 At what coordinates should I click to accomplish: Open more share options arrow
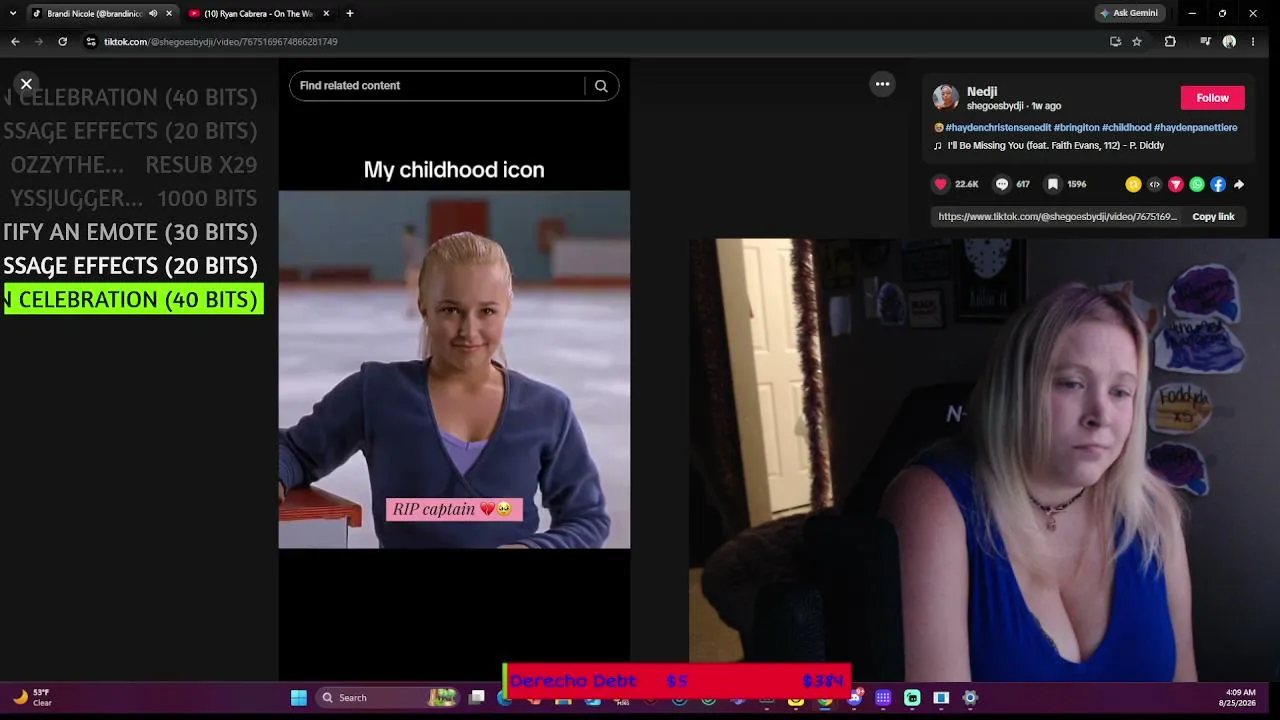(1239, 184)
